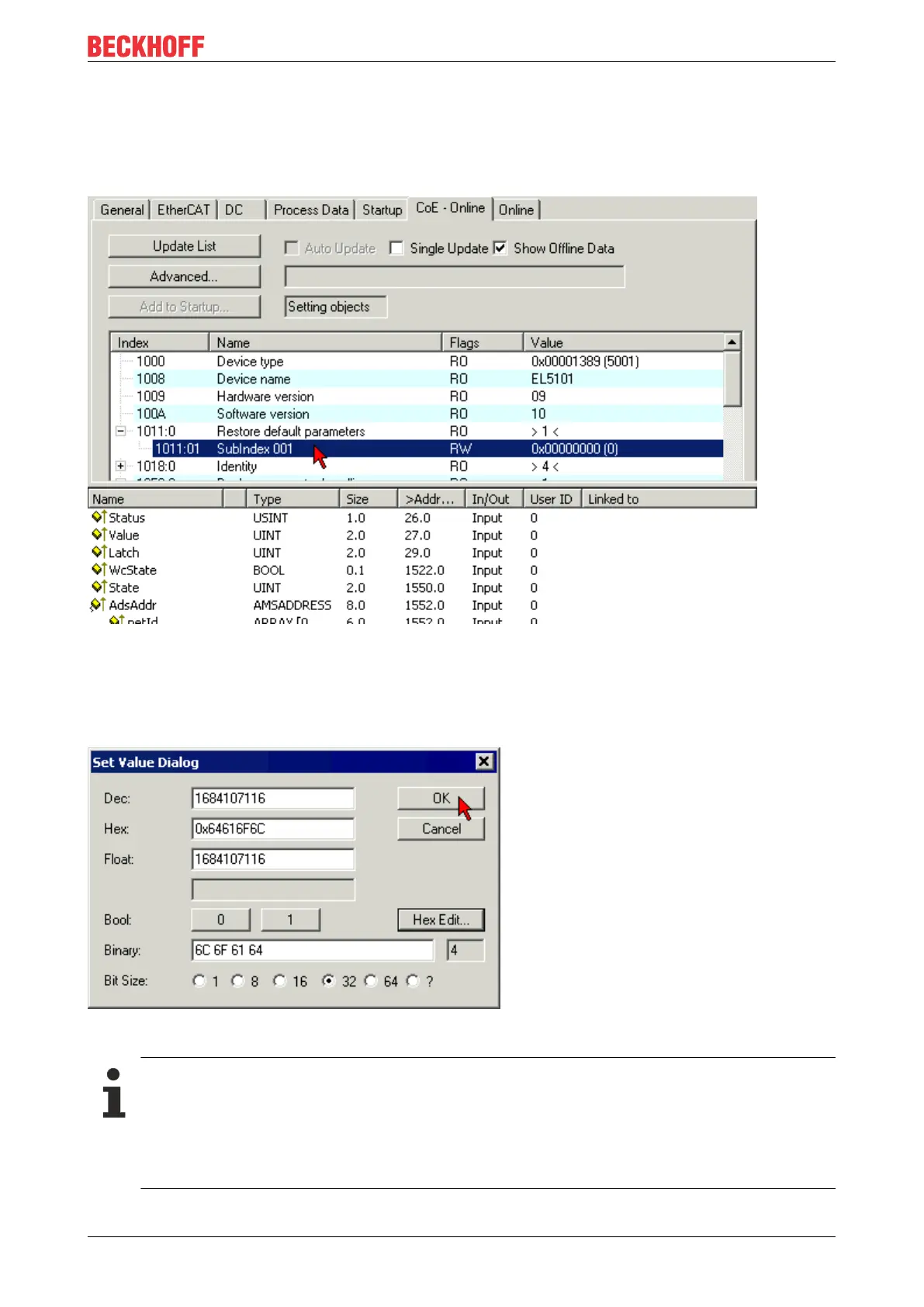The width and height of the screenshot is (924, 1307).
Task: Choose the 32 bit size option
Action: (329, 981)
